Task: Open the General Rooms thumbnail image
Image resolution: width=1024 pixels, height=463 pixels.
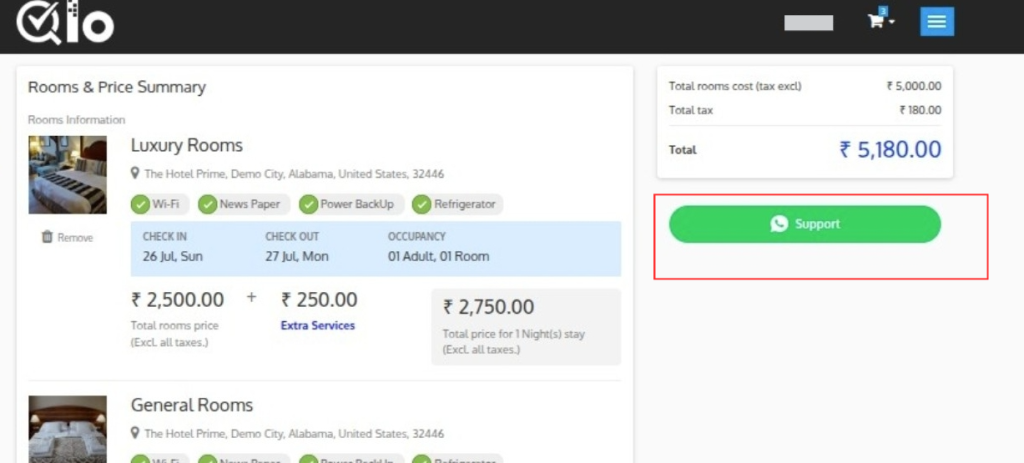Action: coord(68,428)
